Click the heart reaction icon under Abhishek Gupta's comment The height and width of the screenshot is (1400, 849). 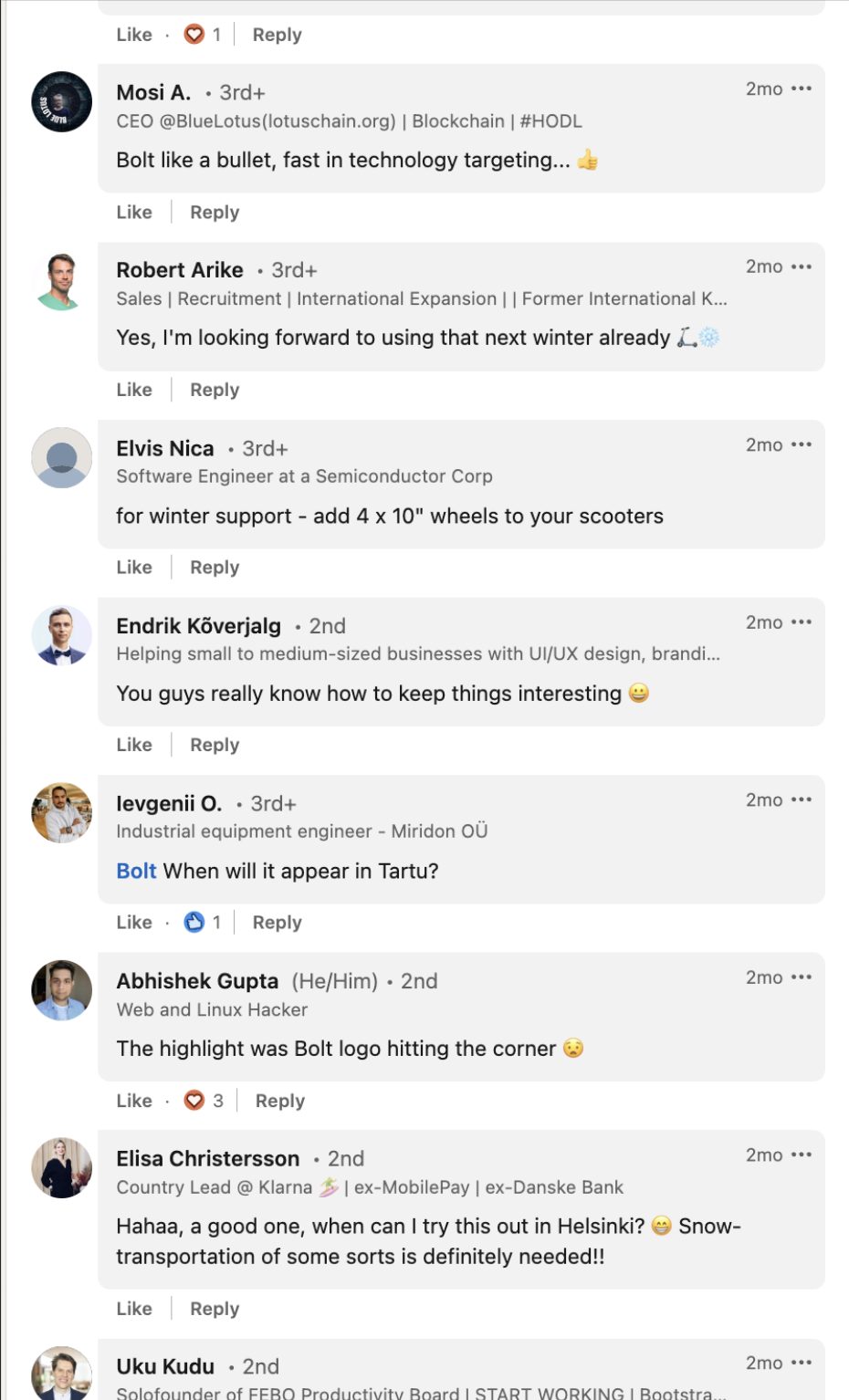194,1101
